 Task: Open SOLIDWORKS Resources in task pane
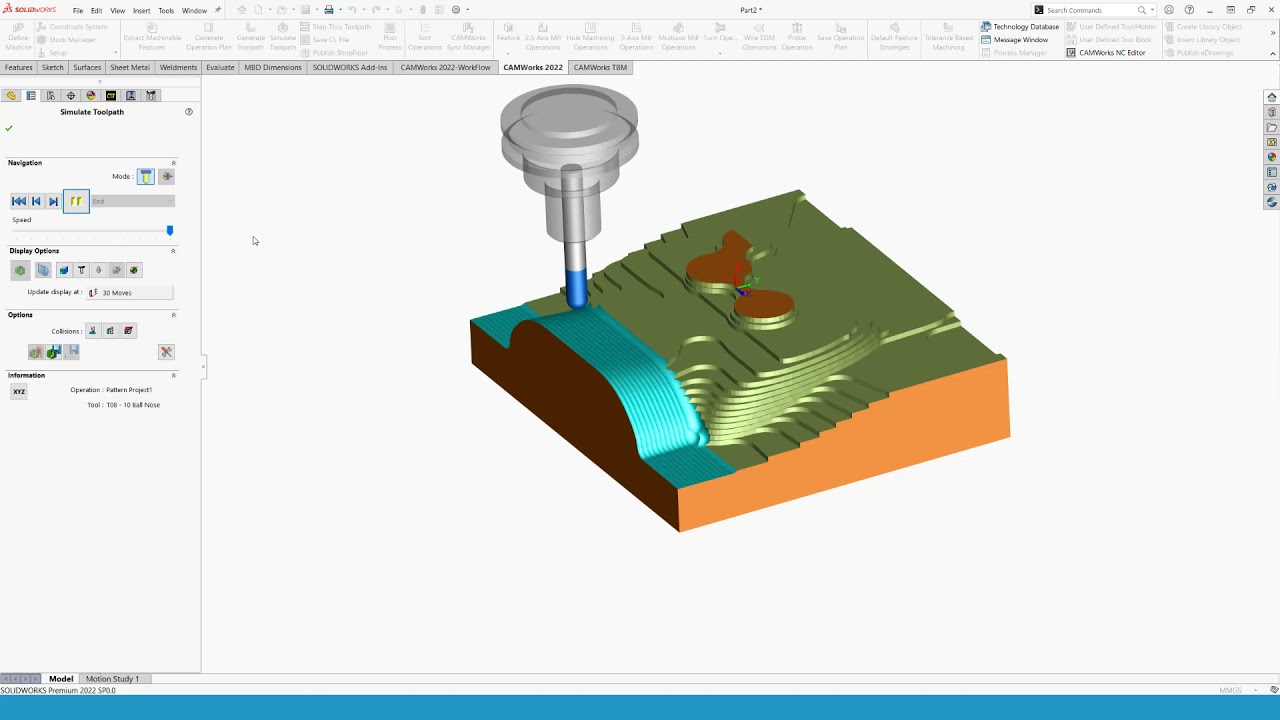[1271, 97]
